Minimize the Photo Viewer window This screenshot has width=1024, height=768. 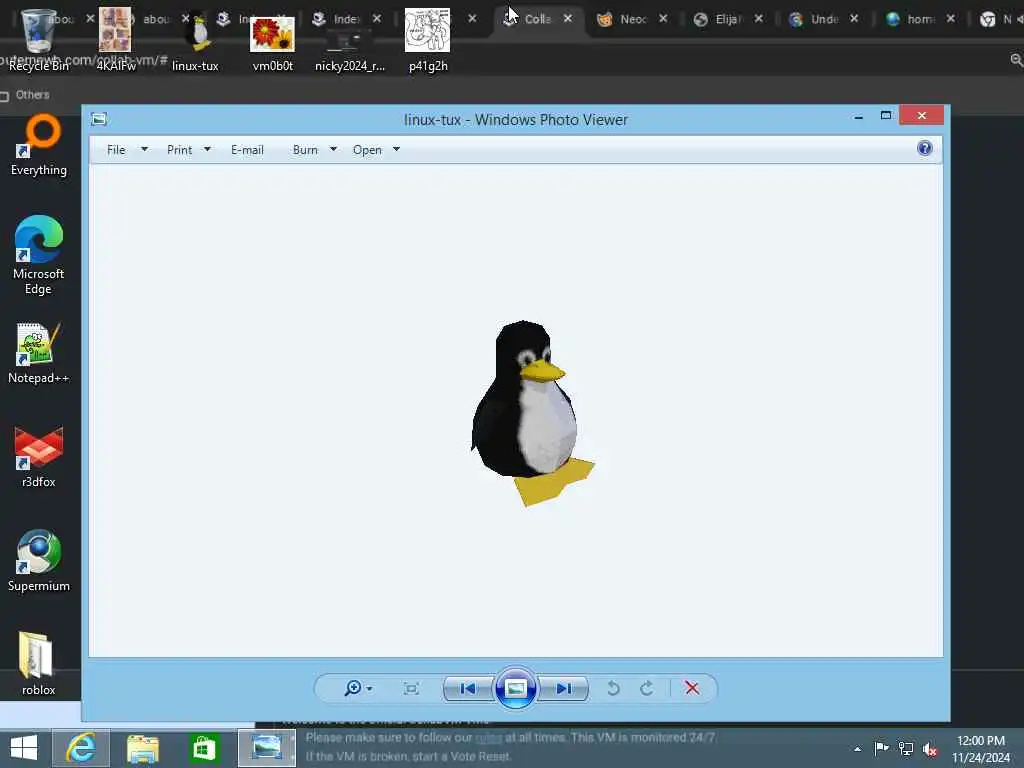(x=859, y=116)
